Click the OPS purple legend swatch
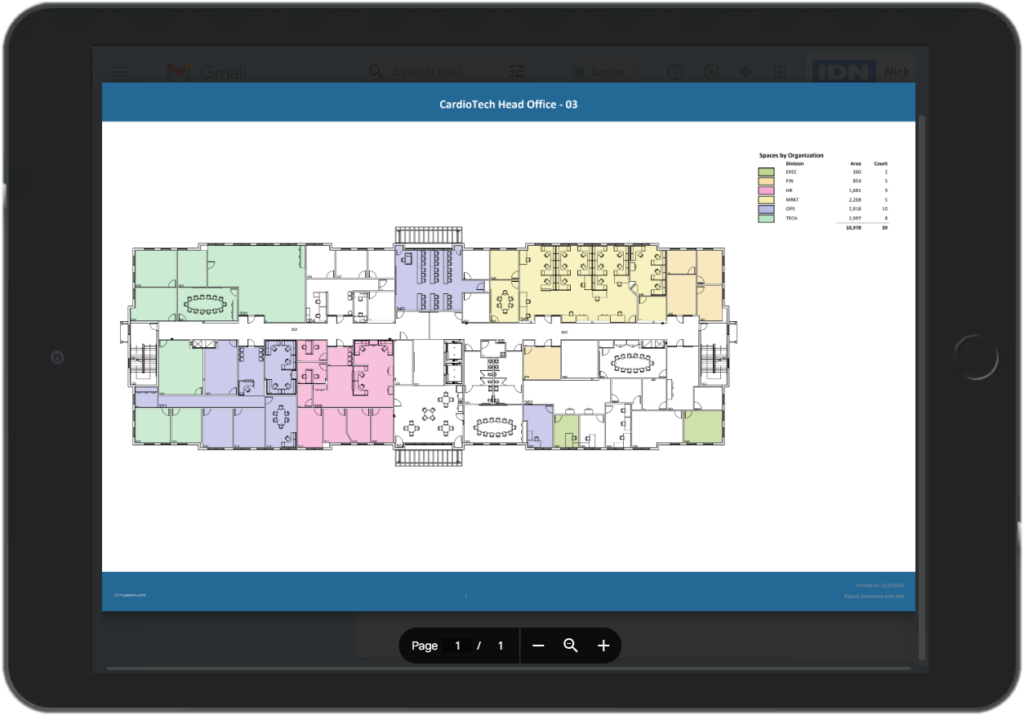Screen dimensions: 1024x715 766,209
